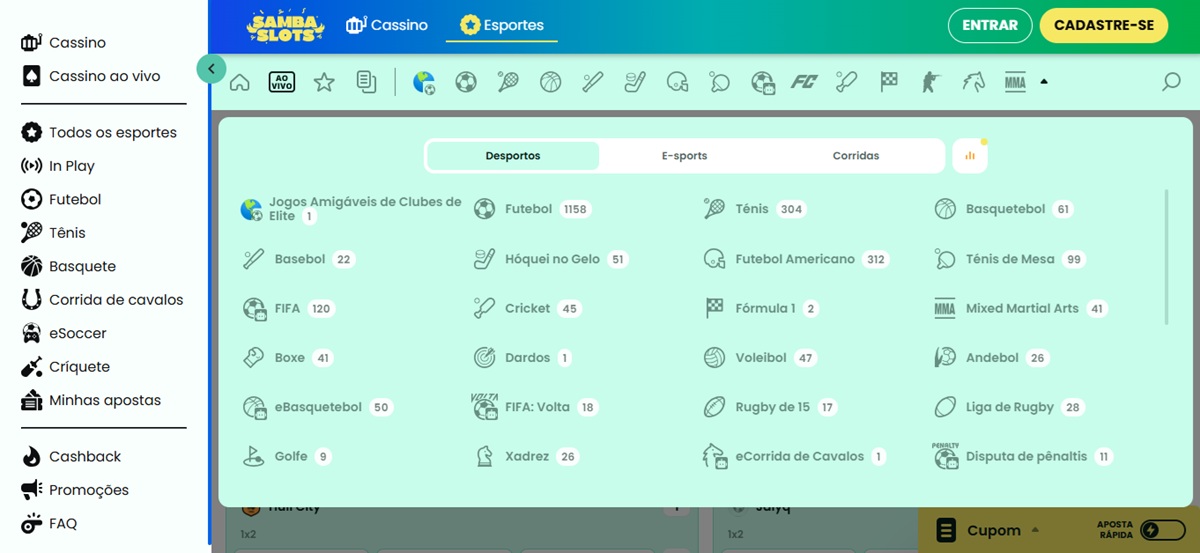Viewport: 1200px width, 553px height.
Task: Select tennis racket icon in toolbar
Action: (x=508, y=82)
